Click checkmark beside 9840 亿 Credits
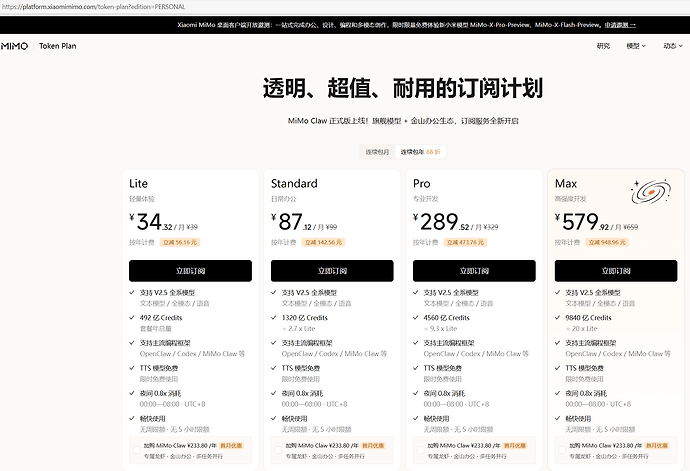Viewport: 690px width, 471px height. pyautogui.click(x=558, y=317)
